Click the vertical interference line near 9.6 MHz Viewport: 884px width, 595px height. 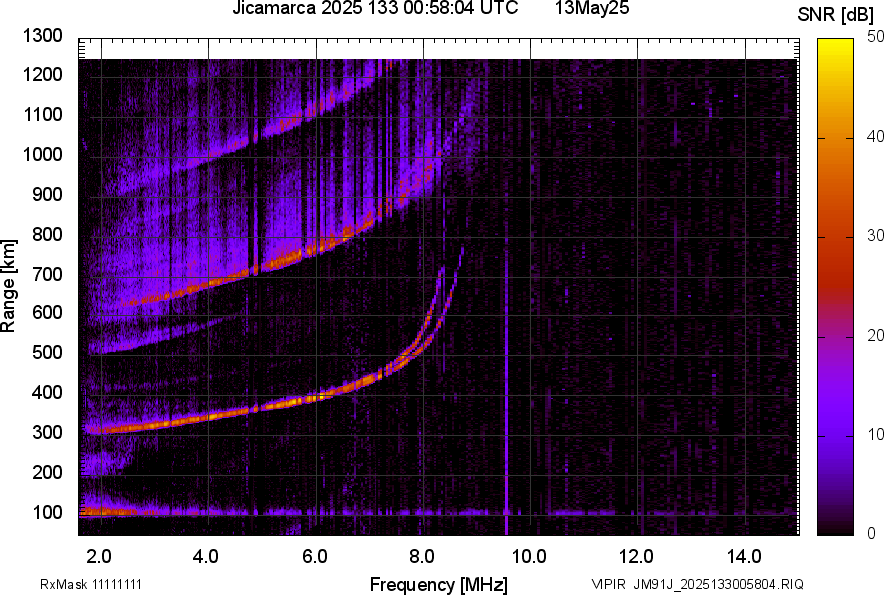pos(507,400)
